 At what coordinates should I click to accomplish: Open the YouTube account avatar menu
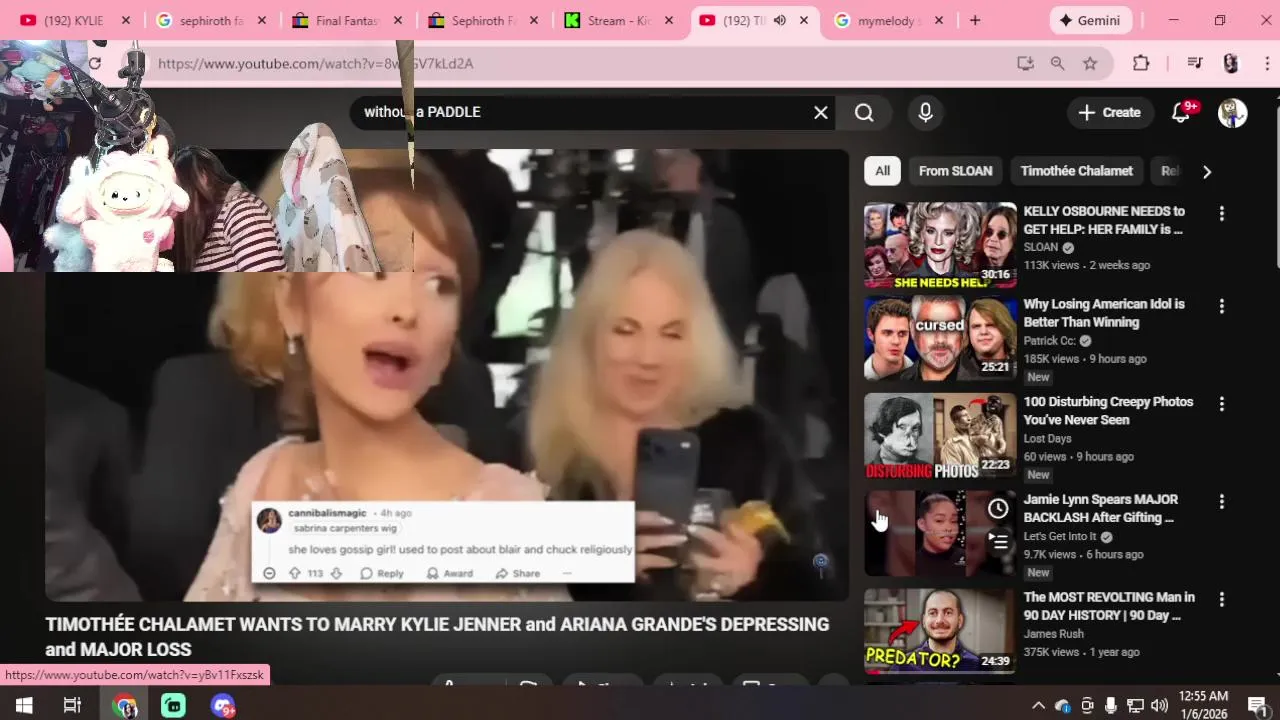click(1232, 112)
